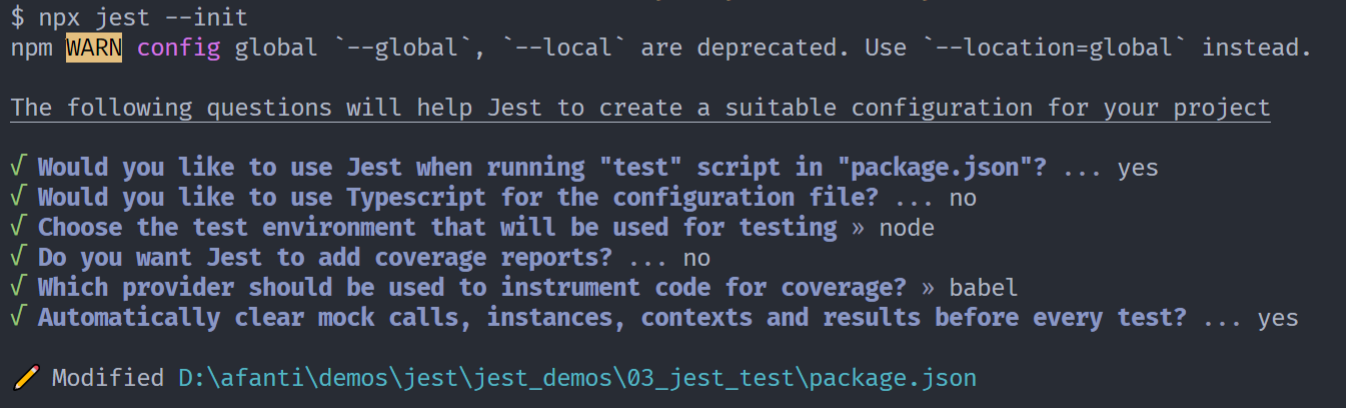The height and width of the screenshot is (408, 1346).
Task: Click the 'yes' answer after the clear mock question
Action: pyautogui.click(x=1278, y=319)
